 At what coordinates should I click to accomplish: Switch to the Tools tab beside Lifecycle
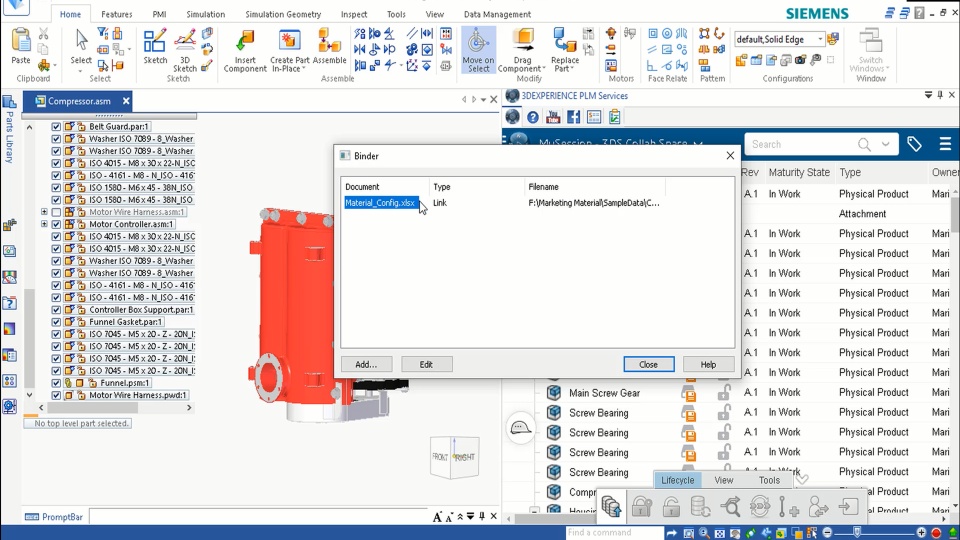click(x=769, y=480)
